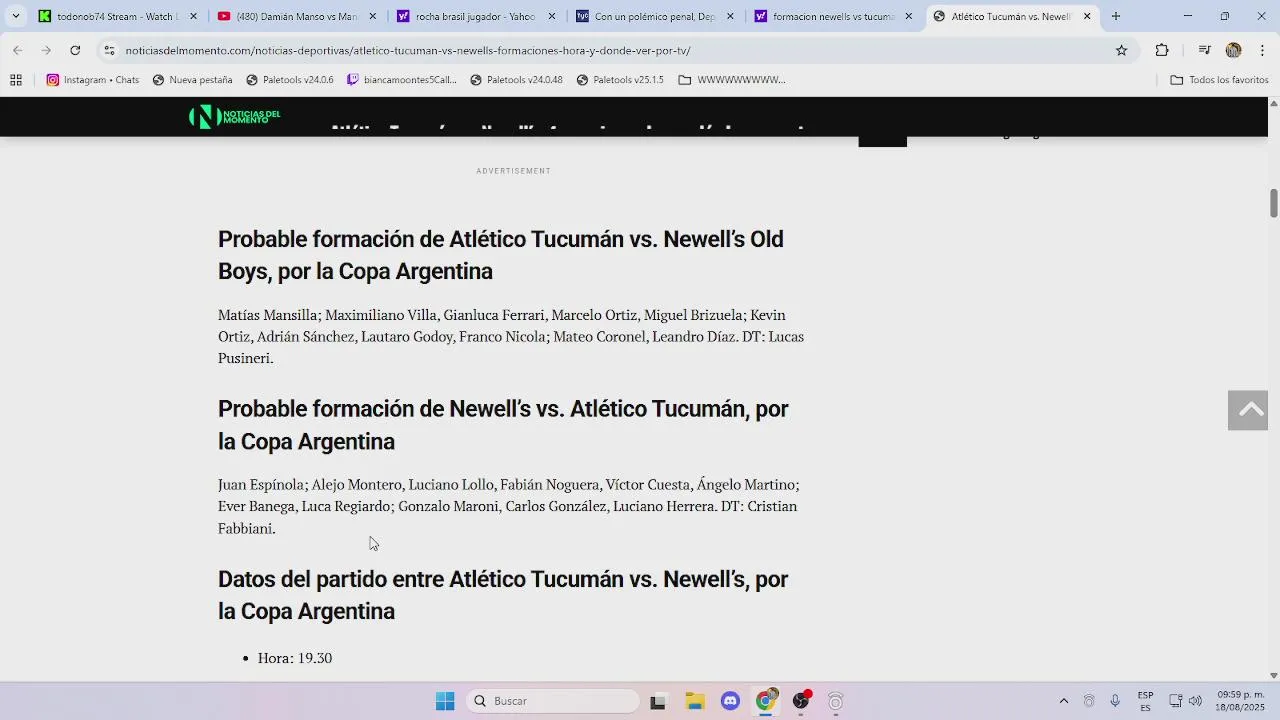Open the Chrome three-dot menu
The height and width of the screenshot is (720, 1280).
(x=1263, y=50)
